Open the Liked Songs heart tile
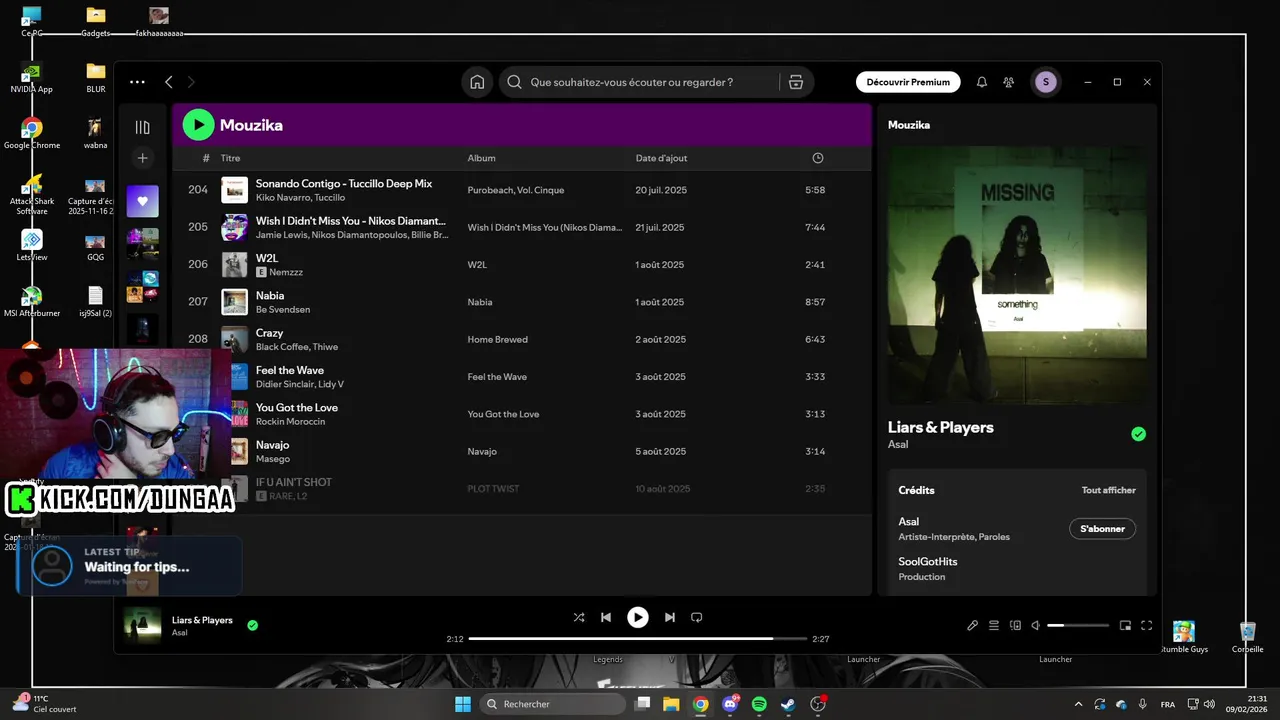 pos(142,201)
